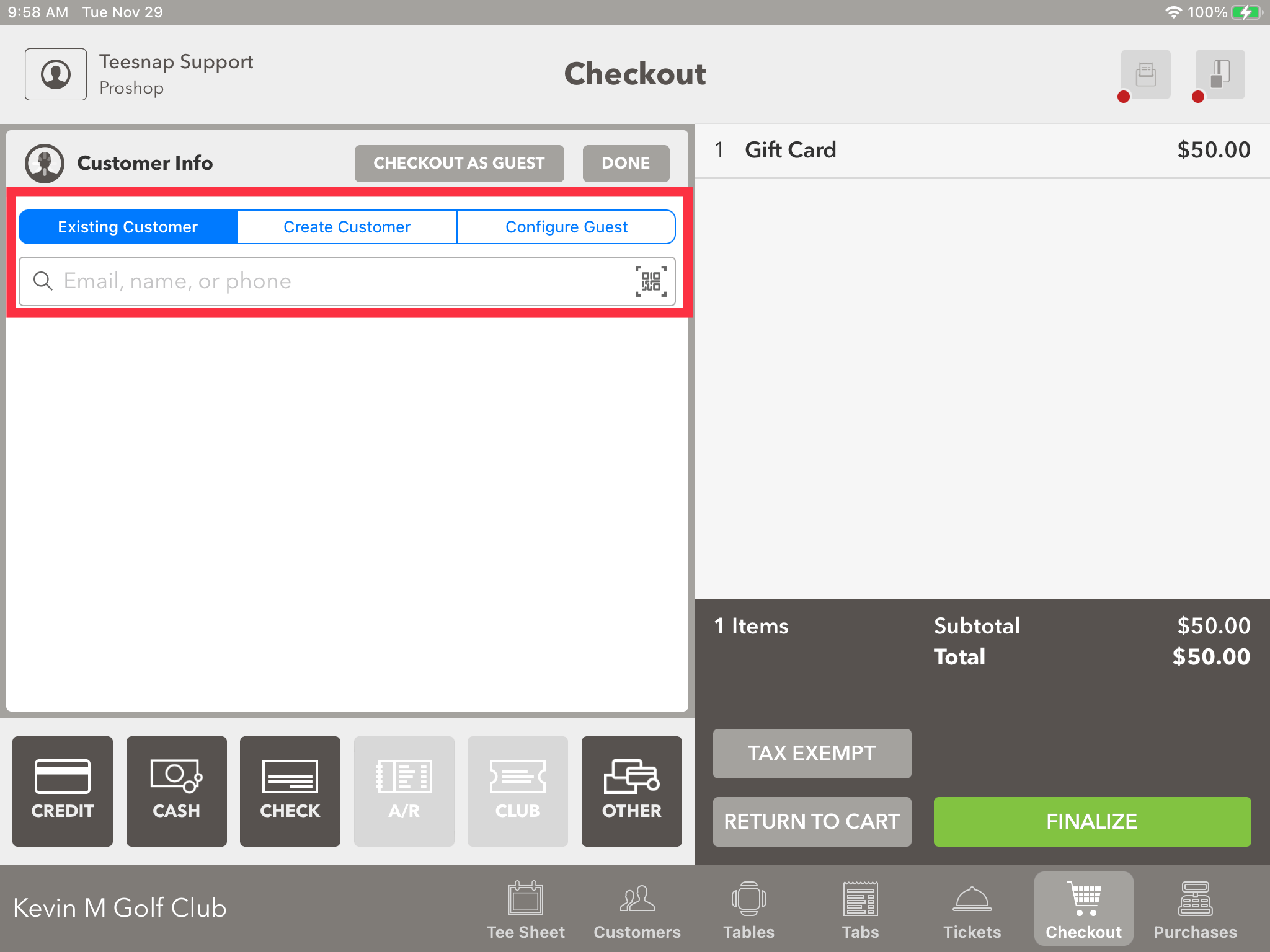
Task: Switch to Configure Guest segment
Action: [x=566, y=227]
